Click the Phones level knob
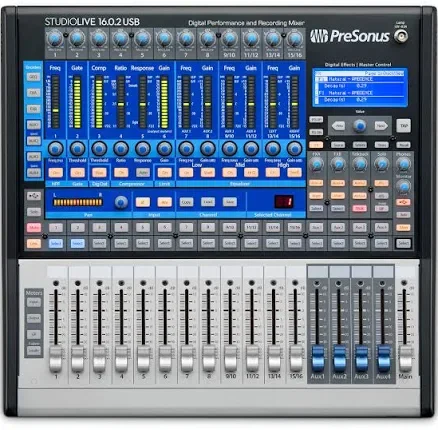 (404, 164)
